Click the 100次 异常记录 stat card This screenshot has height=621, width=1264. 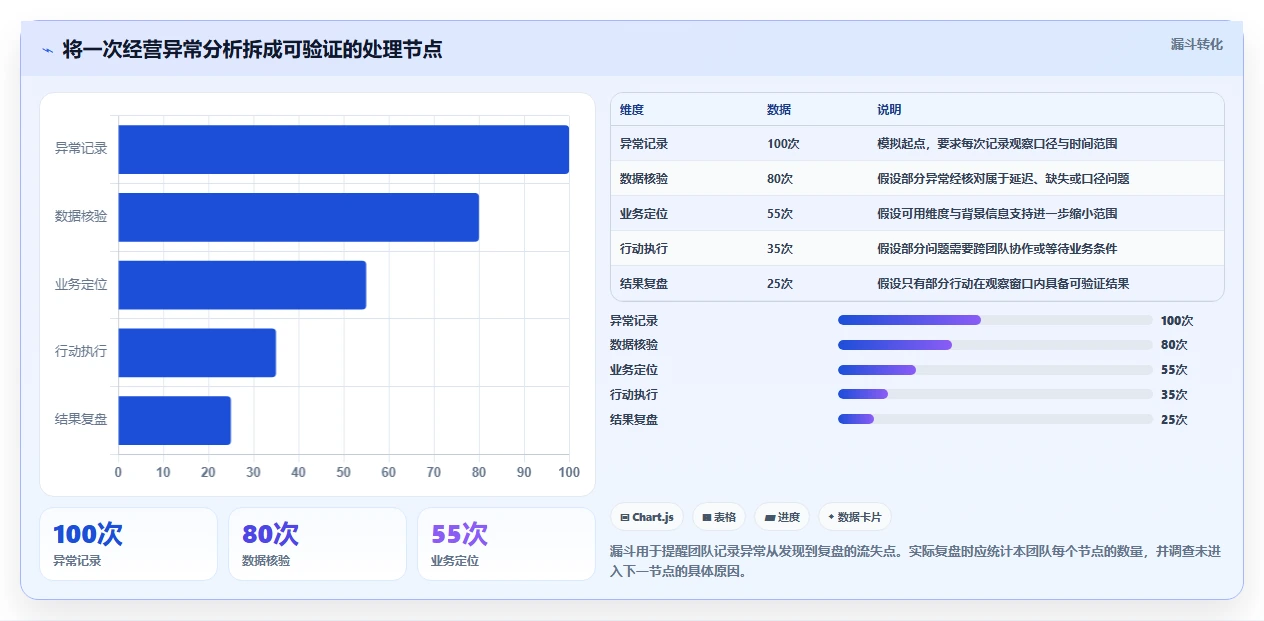pos(128,544)
